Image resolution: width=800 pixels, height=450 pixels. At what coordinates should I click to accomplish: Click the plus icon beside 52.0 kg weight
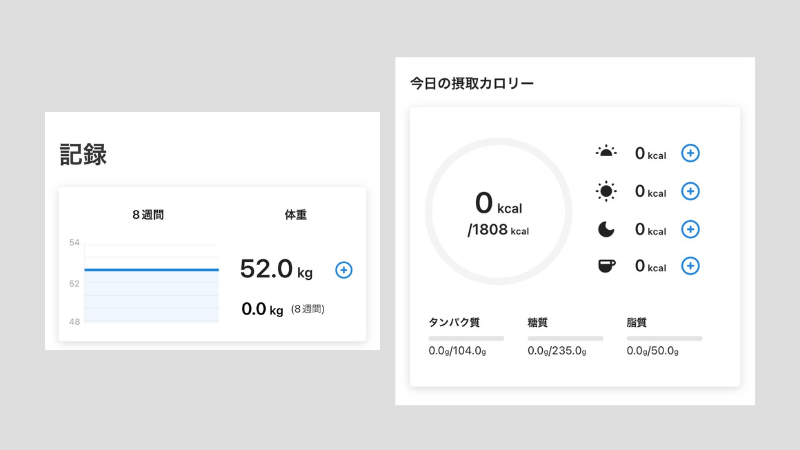(x=343, y=270)
